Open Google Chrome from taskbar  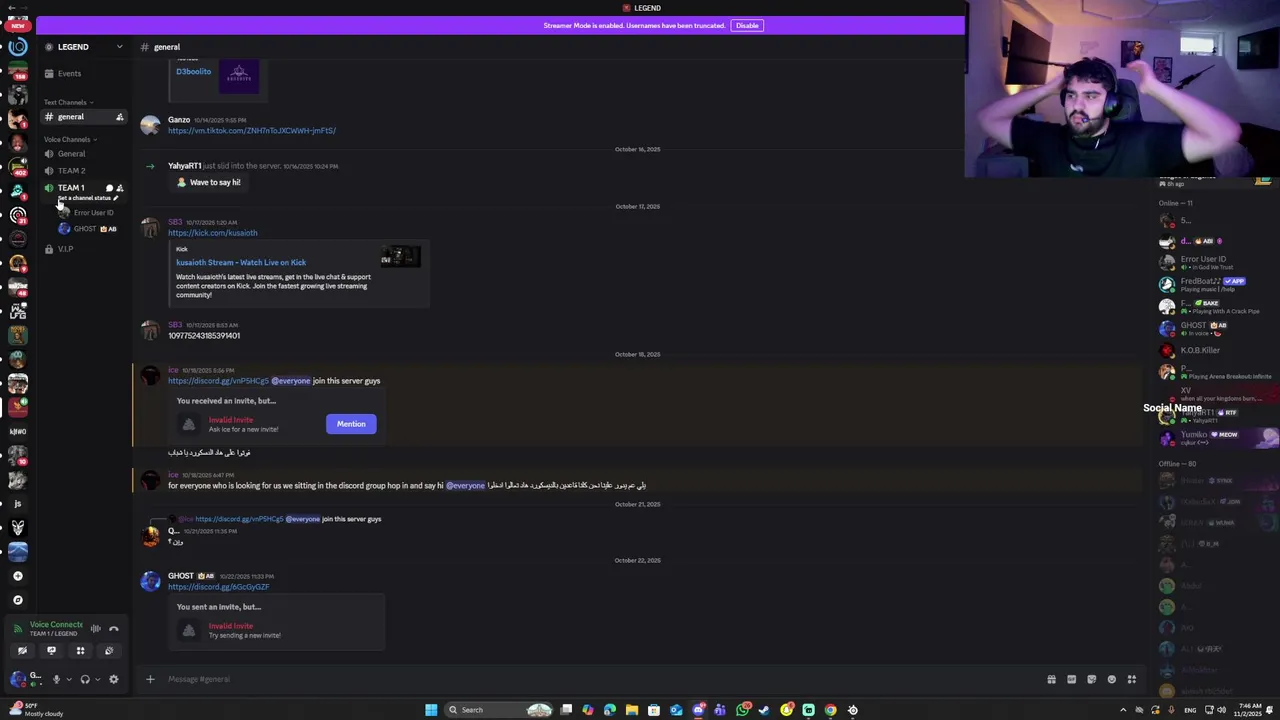[x=830, y=710]
